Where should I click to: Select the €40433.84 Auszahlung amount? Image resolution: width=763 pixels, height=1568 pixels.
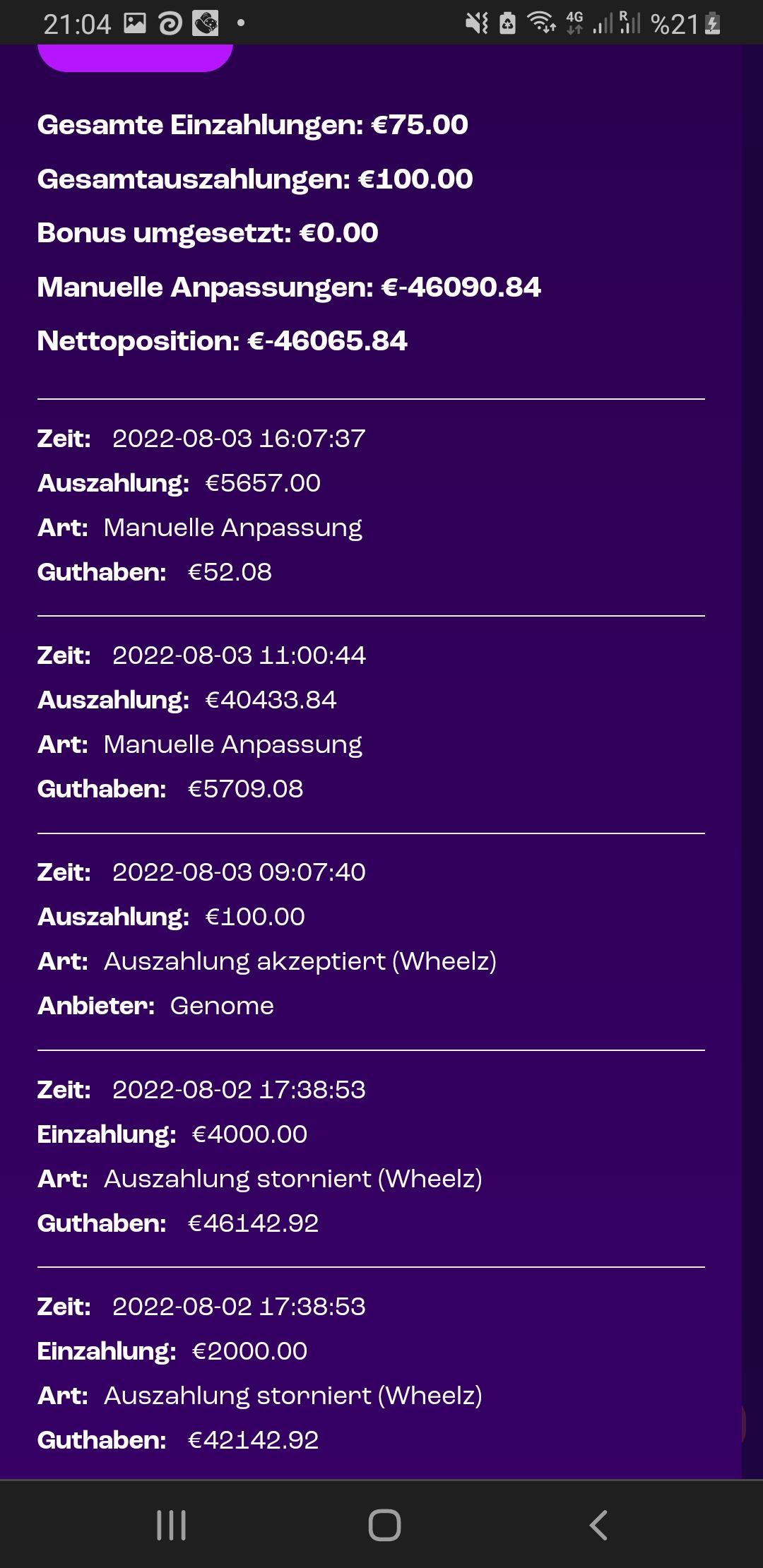pyautogui.click(x=271, y=700)
